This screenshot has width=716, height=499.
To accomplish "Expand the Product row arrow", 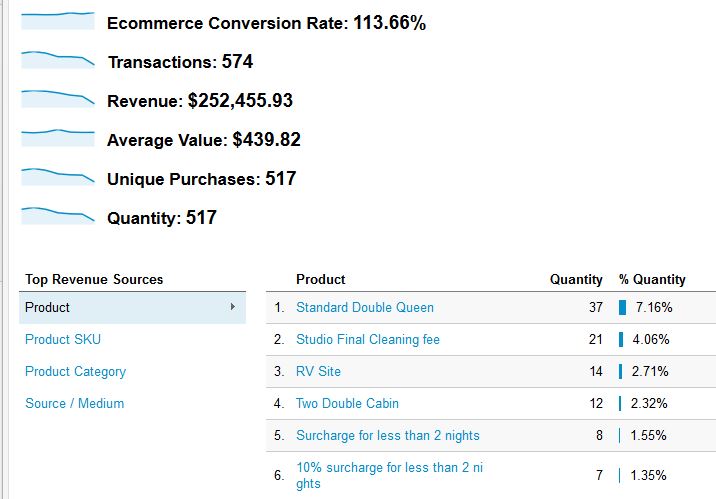I will coord(233,307).
